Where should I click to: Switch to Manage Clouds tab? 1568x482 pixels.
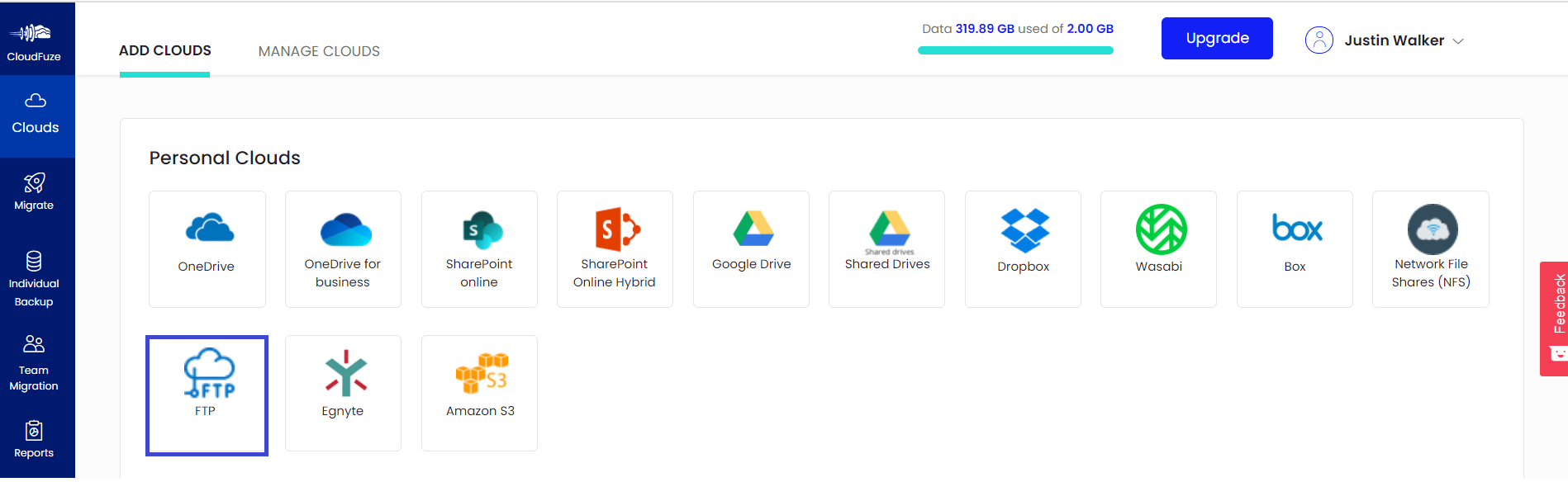(319, 51)
